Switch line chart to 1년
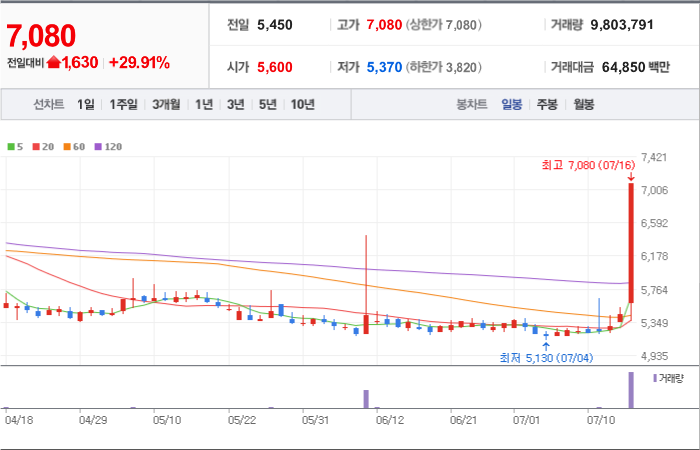This screenshot has height=450, width=700. pos(204,104)
